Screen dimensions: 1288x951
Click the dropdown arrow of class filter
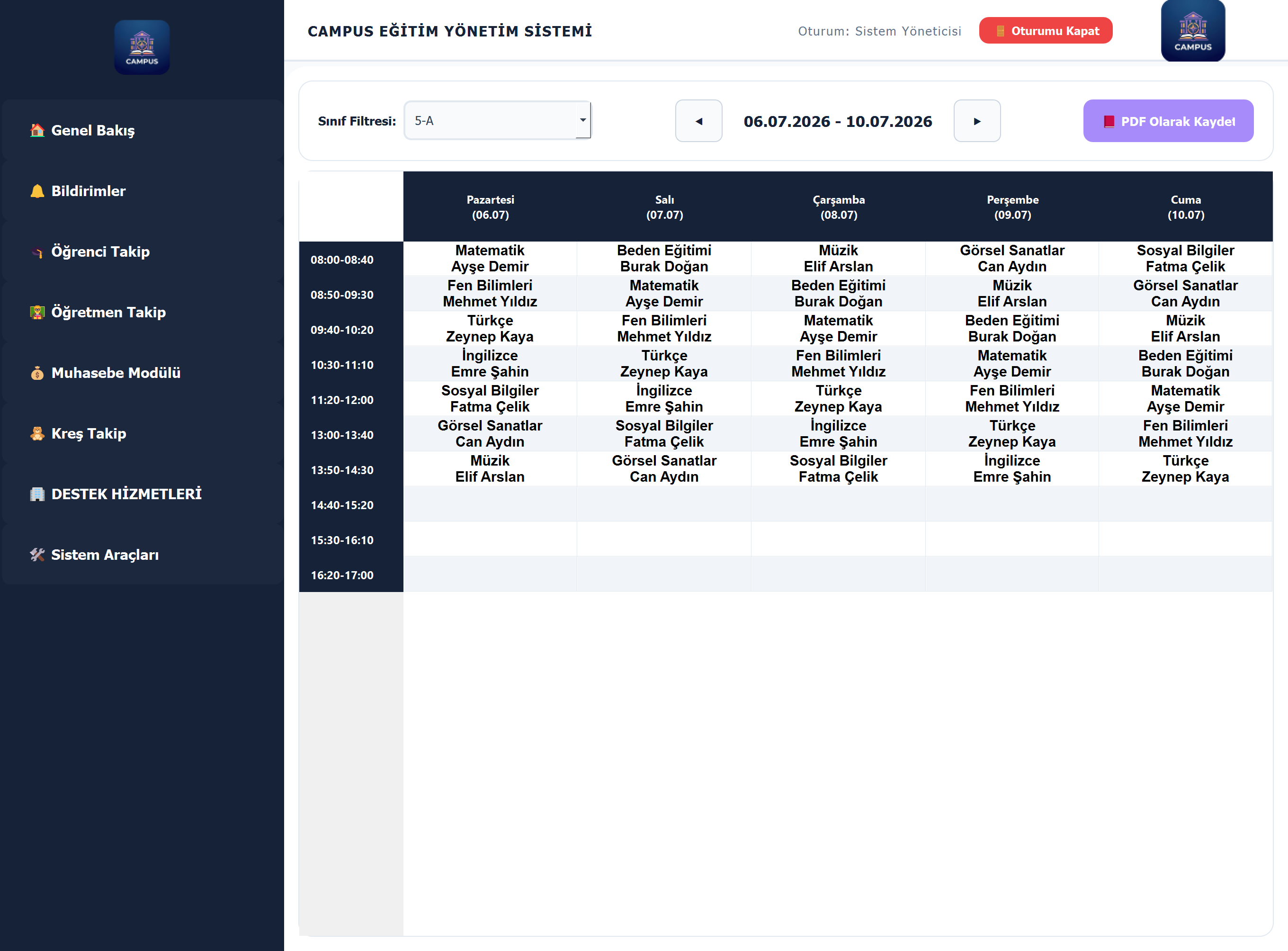[x=583, y=120]
